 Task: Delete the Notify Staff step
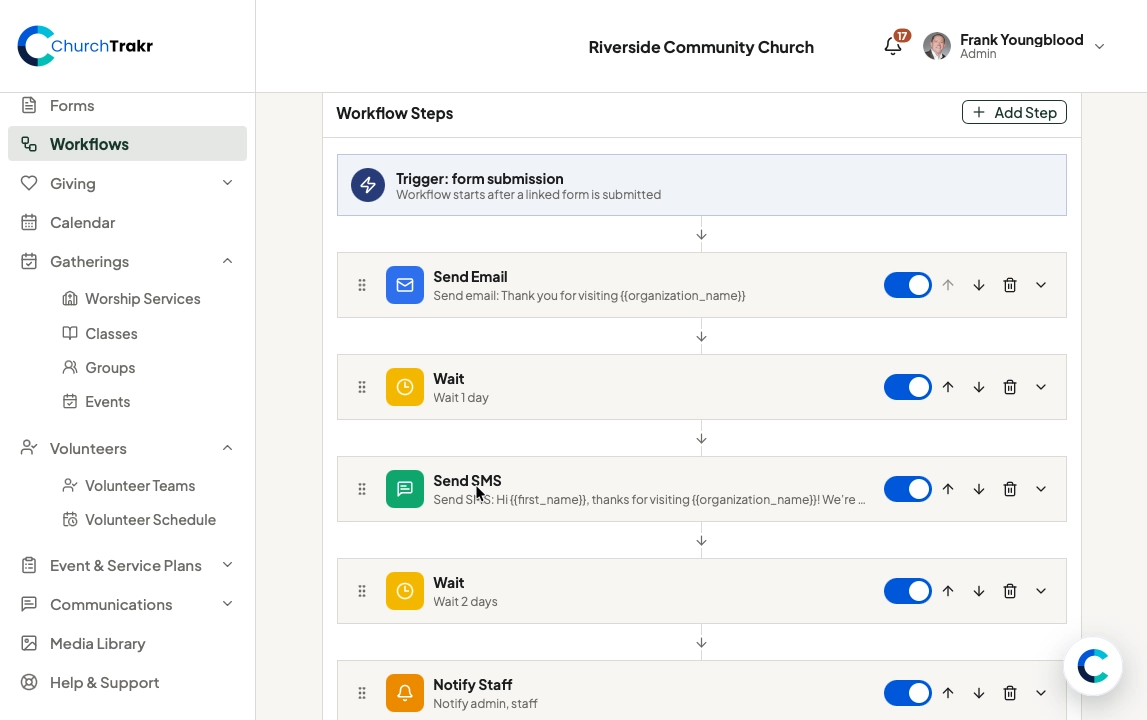click(x=1009, y=693)
